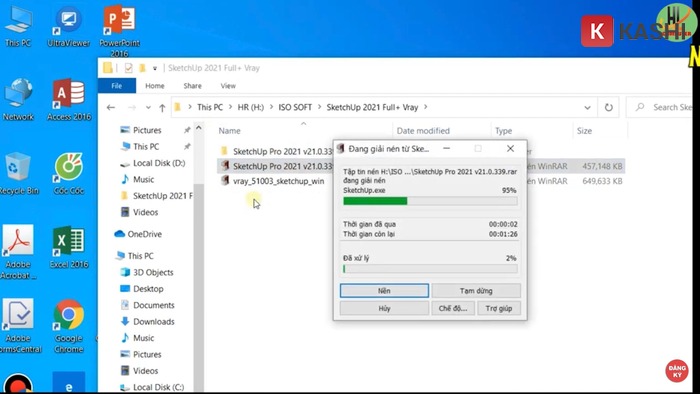Open 3D Objects in navigation pane
This screenshot has width=700, height=394.
tap(153, 273)
